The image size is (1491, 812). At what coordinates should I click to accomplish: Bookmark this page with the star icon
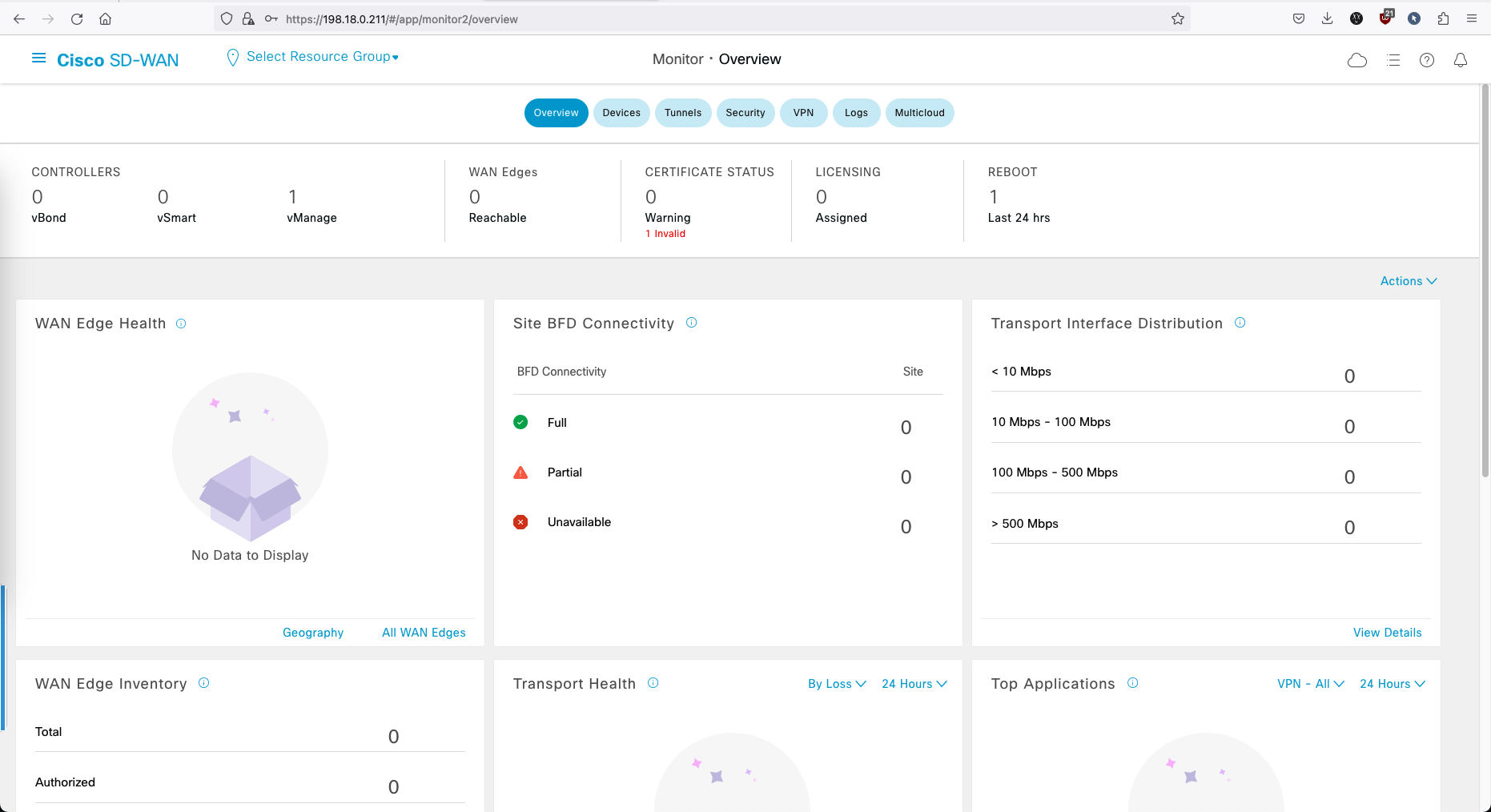click(1178, 19)
